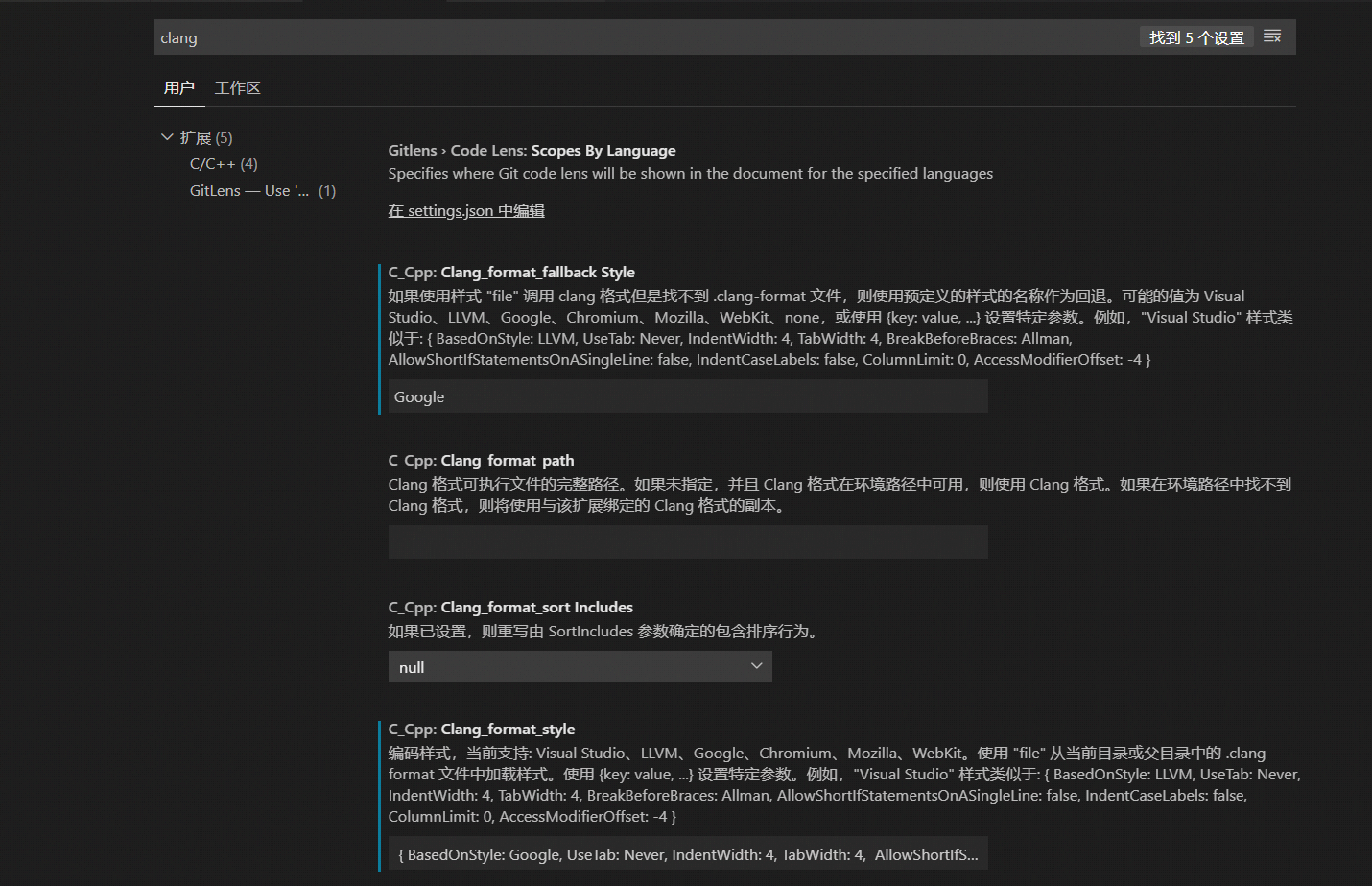Screen dimensions: 1372x886
Task: Click the input starting with BasedOnStyle: Google
Action: coord(686,853)
